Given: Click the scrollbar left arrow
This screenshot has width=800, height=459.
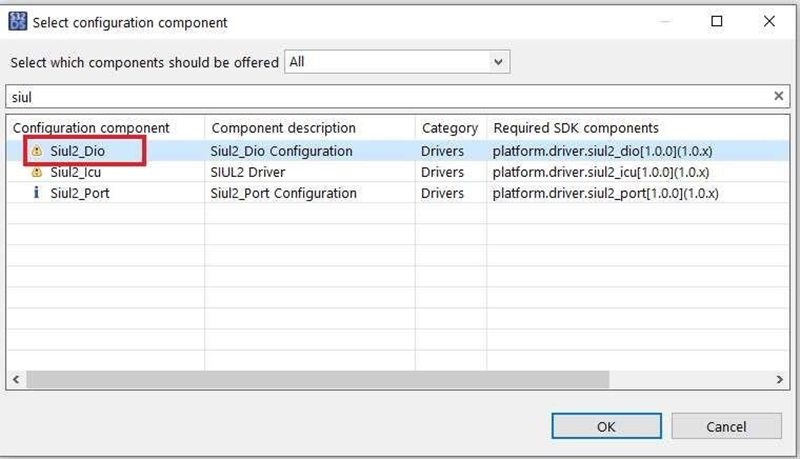Looking at the screenshot, I should pyautogui.click(x=16, y=380).
